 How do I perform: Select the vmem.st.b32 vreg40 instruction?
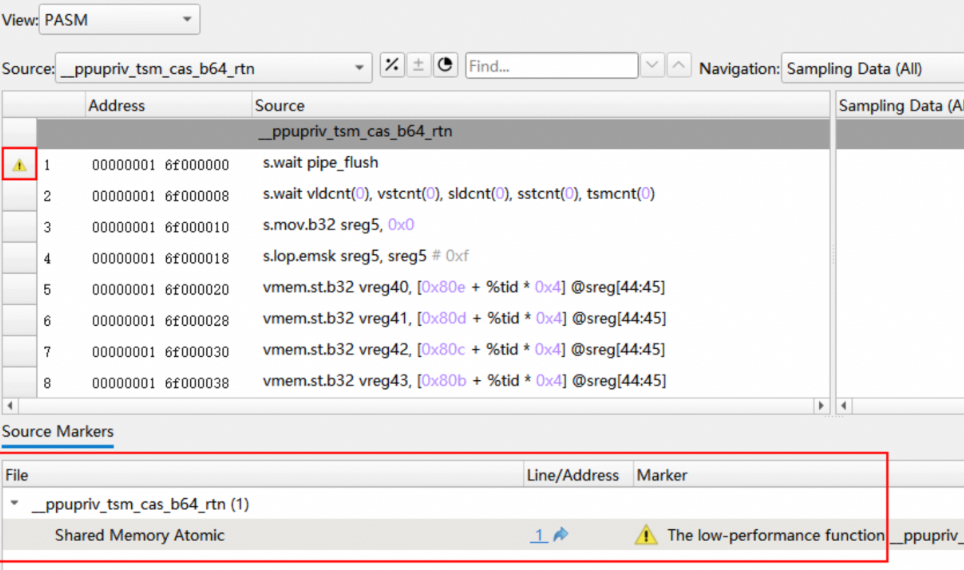point(464,287)
